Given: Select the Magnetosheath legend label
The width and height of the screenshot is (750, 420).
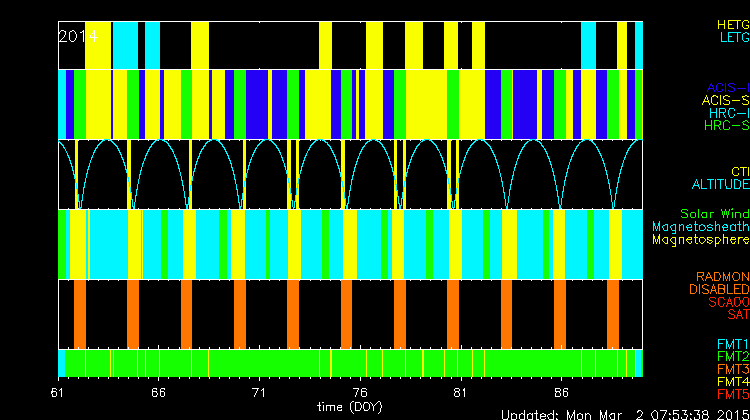Looking at the screenshot, I should pos(700,227).
